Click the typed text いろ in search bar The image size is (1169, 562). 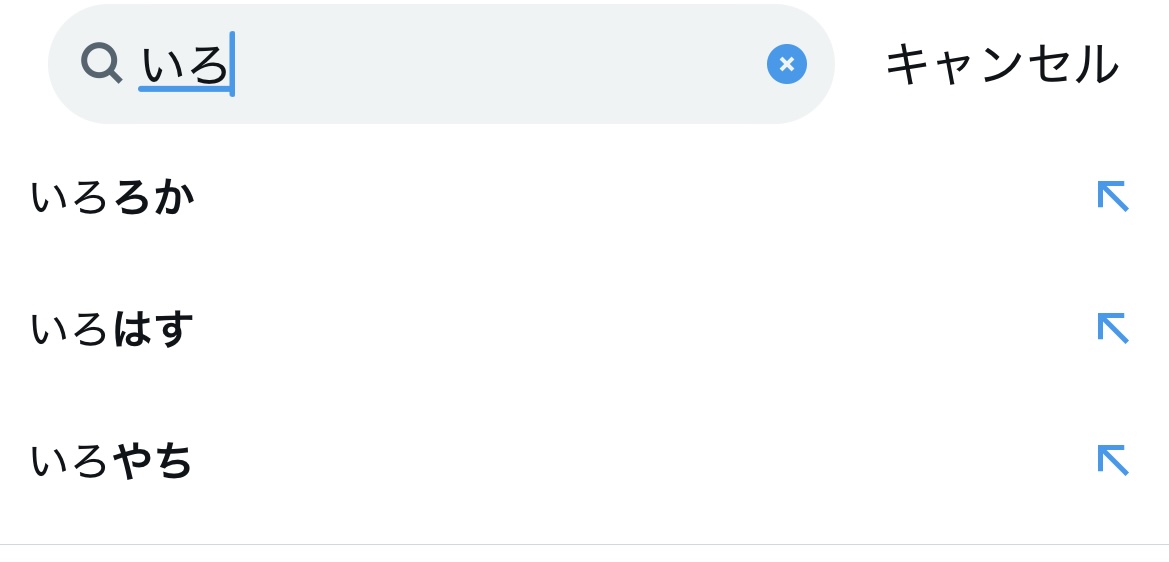(x=185, y=65)
